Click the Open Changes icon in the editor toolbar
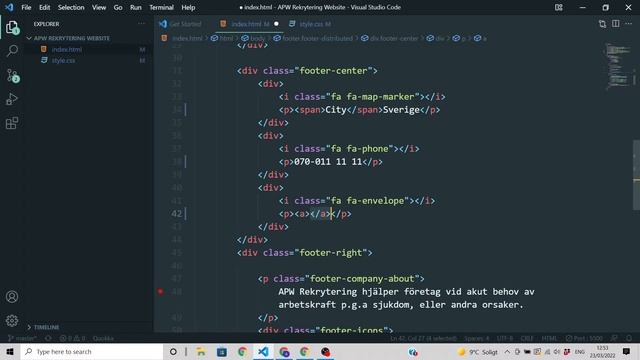The width and height of the screenshot is (640, 360). 602,24
